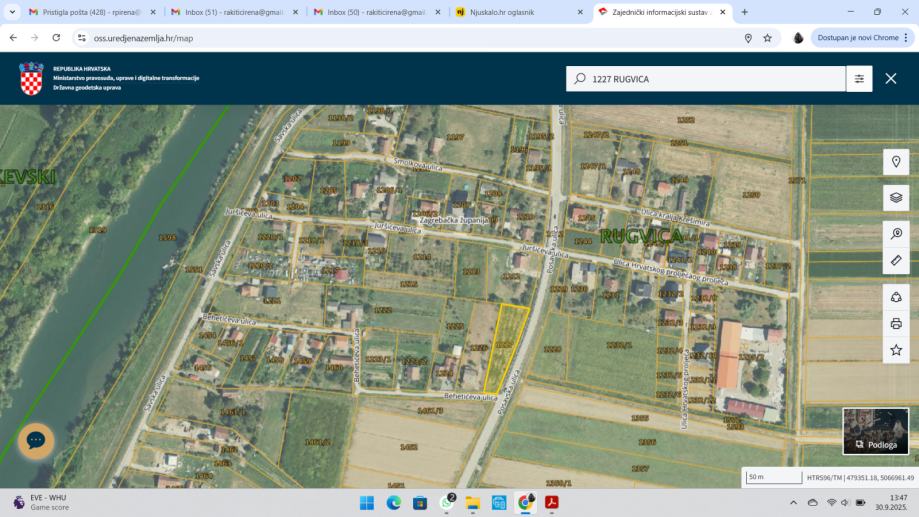Open favorites with the star icon
The width and height of the screenshot is (919, 517).
[x=896, y=350]
